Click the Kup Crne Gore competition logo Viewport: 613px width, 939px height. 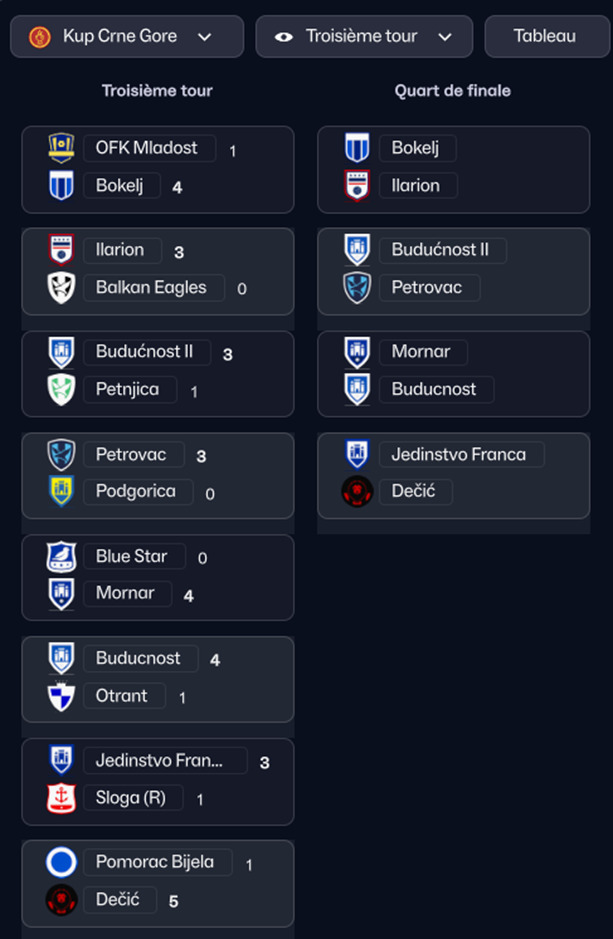point(40,37)
